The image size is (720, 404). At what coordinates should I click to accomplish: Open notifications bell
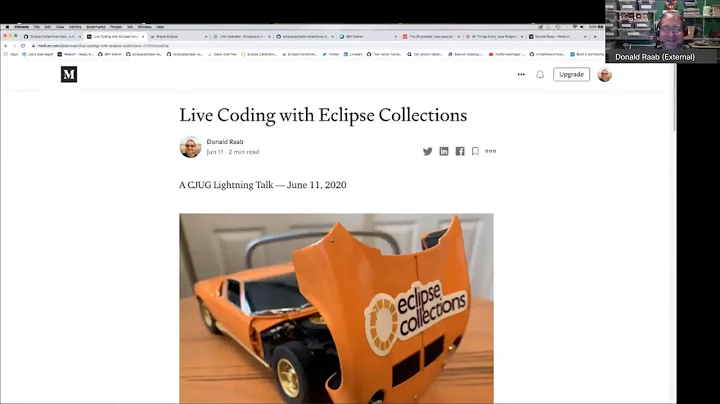tap(540, 74)
